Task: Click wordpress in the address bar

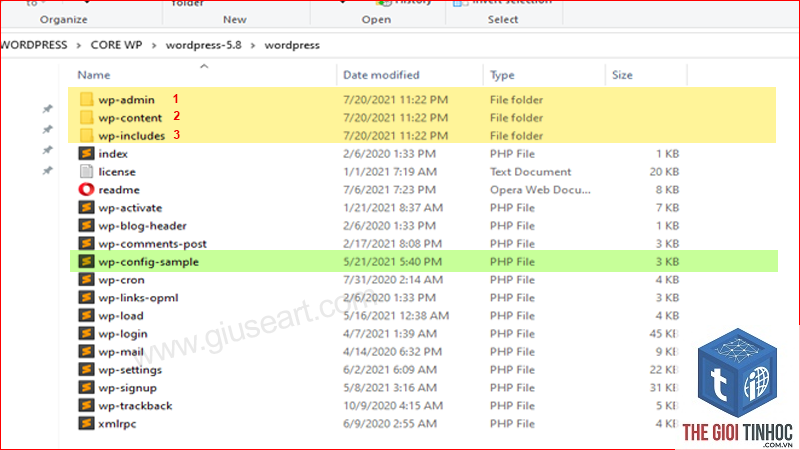Action: (292, 45)
